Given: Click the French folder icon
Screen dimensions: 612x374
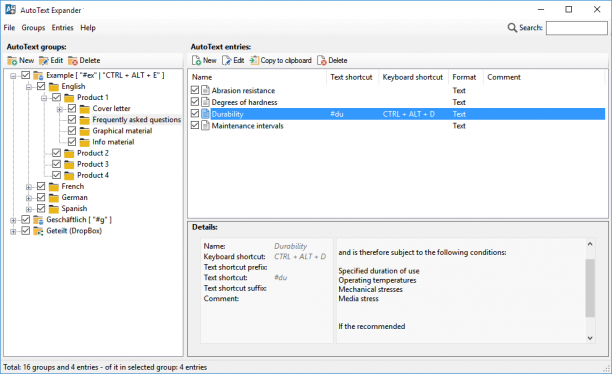Looking at the screenshot, I should click(x=54, y=187).
